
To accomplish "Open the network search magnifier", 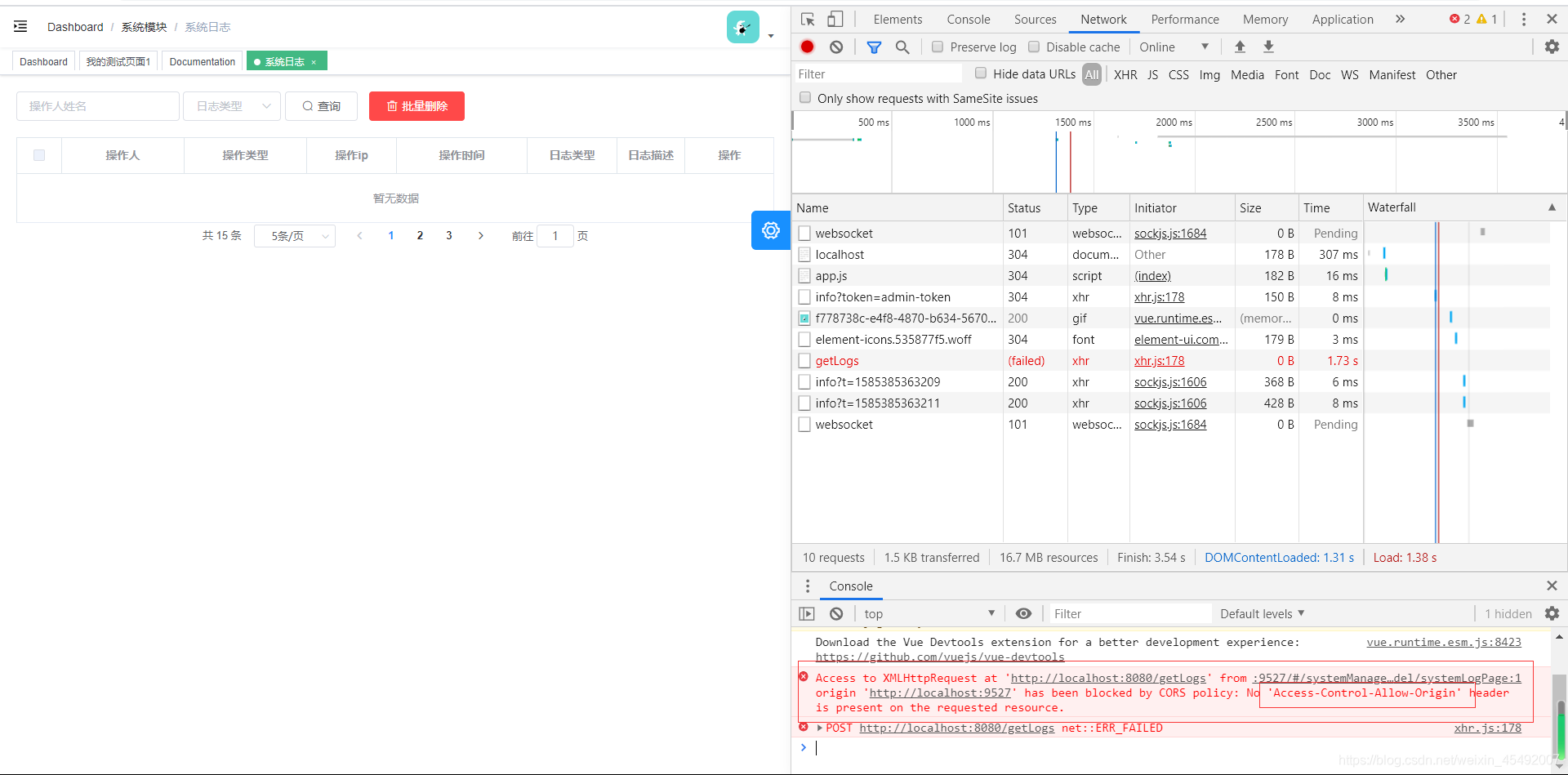I will (902, 47).
